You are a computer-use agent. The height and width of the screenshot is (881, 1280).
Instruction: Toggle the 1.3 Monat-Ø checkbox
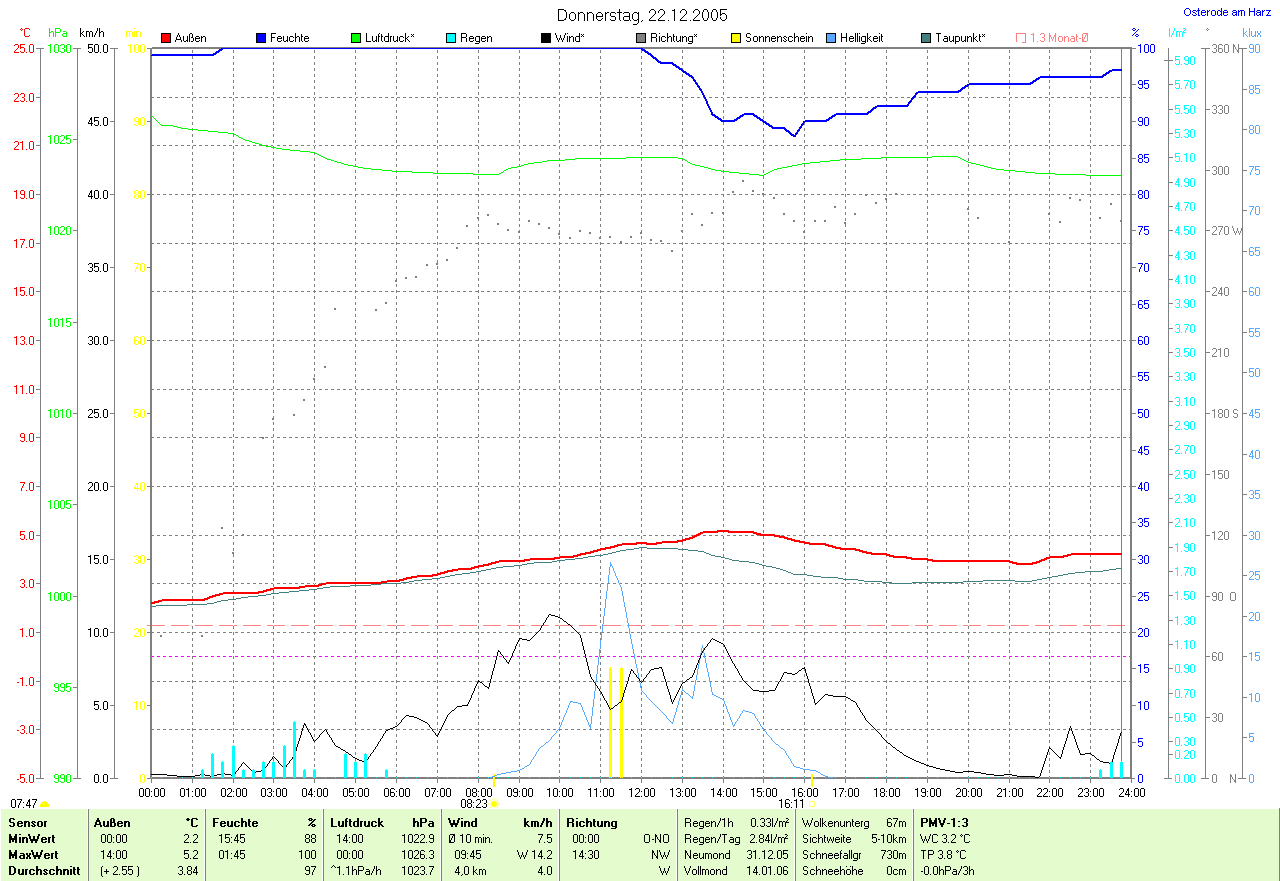1021,38
